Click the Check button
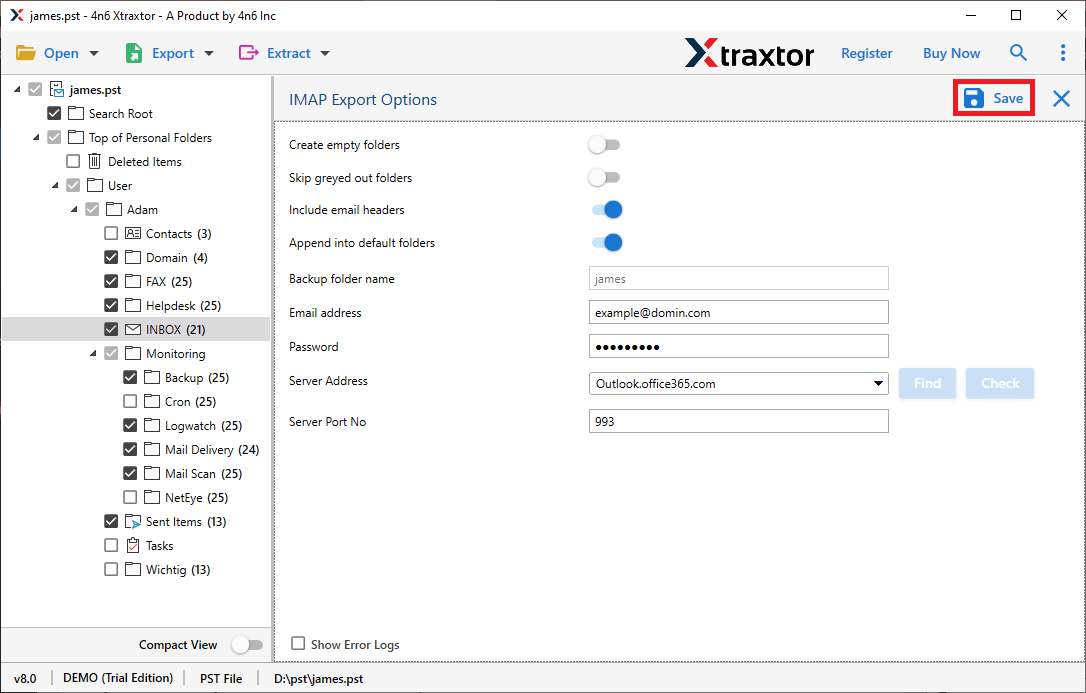Viewport: 1086px width, 693px height. [x=1000, y=384]
